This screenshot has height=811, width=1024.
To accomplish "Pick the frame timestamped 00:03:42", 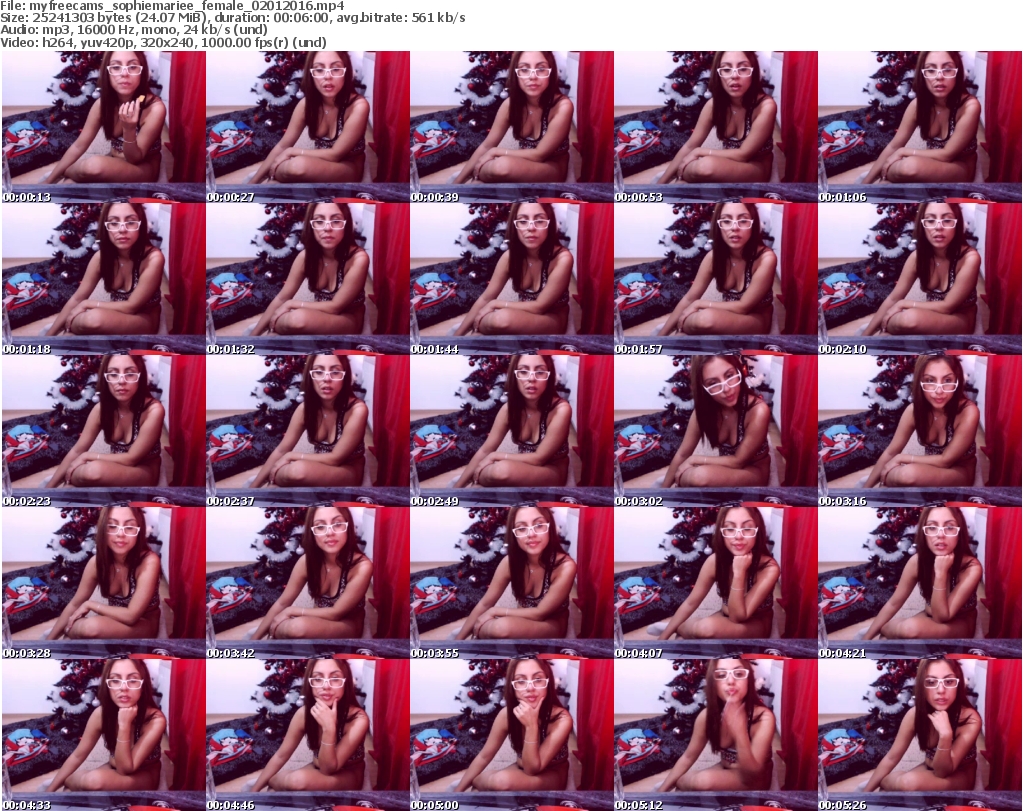I will 308,584.
